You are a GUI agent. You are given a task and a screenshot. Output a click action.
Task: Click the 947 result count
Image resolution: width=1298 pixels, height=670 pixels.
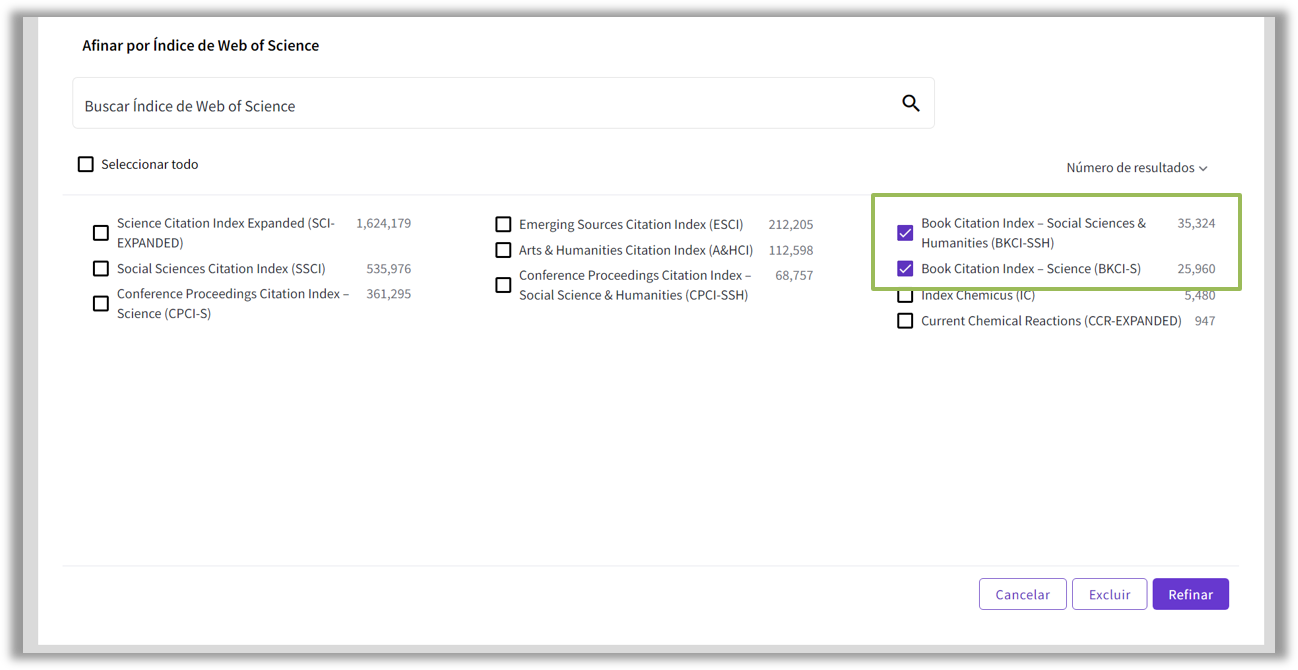[x=1205, y=321]
